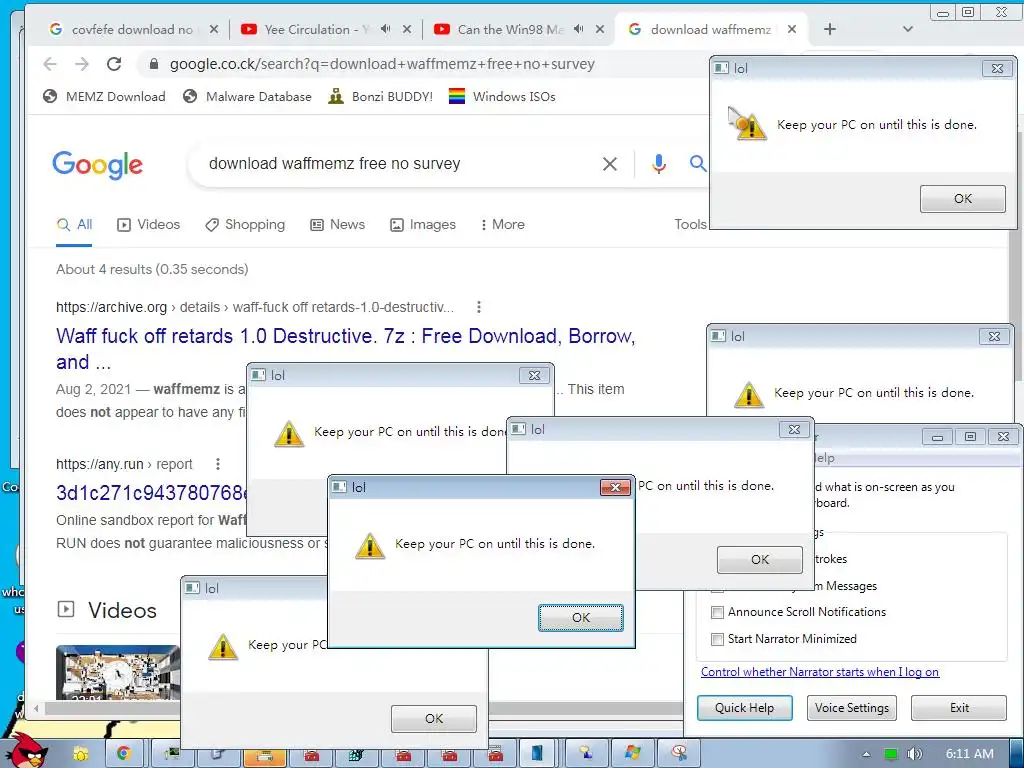Open the Waff 1.0 Destructive archive.org result
This screenshot has height=768, width=1024.
pos(345,349)
